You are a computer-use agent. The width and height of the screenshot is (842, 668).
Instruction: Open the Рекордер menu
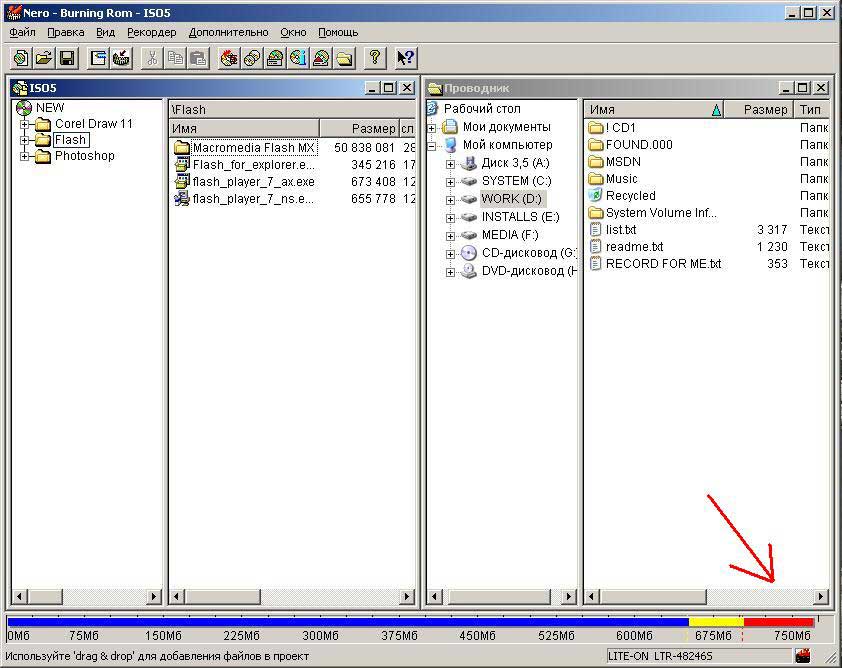pos(151,32)
